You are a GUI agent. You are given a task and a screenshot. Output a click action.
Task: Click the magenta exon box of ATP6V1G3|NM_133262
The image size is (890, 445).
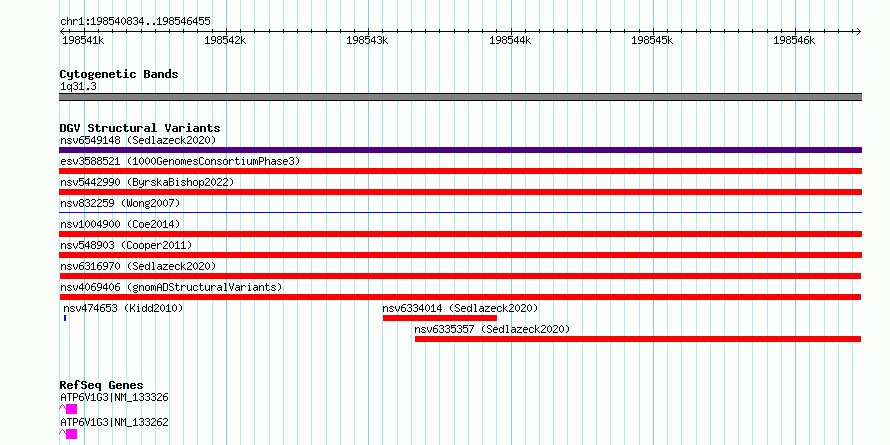point(72,434)
